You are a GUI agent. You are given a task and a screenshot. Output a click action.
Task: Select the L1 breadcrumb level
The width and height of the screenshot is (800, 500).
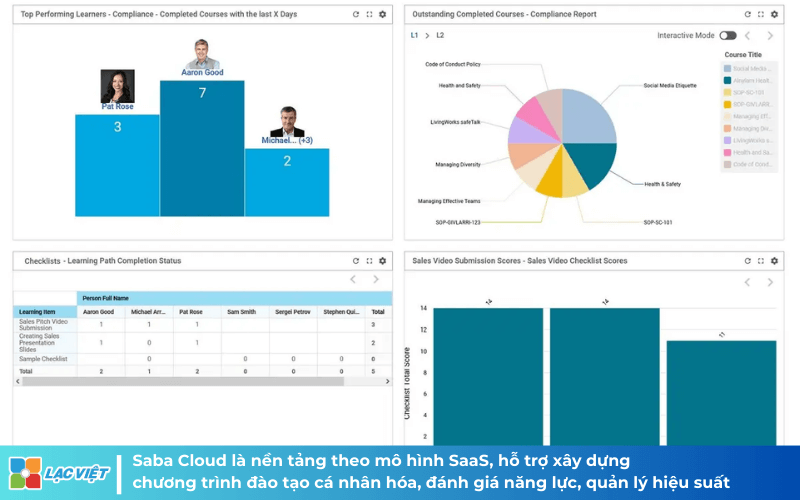coord(415,36)
